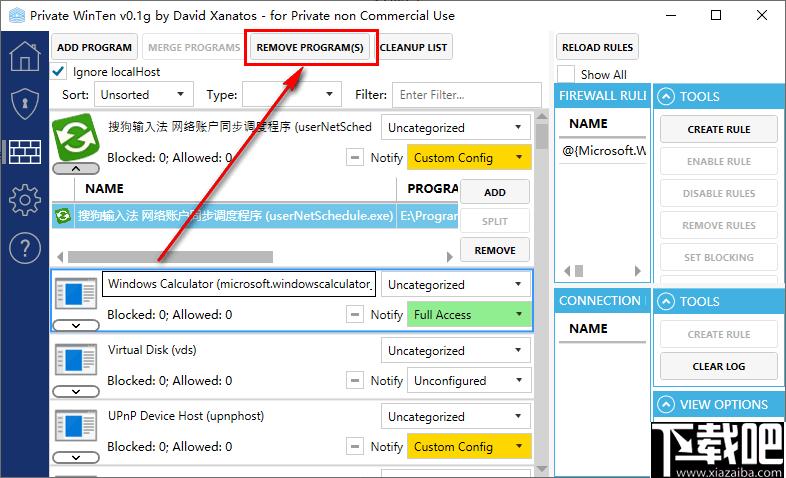Click ADD button beside program file list

tap(495, 192)
